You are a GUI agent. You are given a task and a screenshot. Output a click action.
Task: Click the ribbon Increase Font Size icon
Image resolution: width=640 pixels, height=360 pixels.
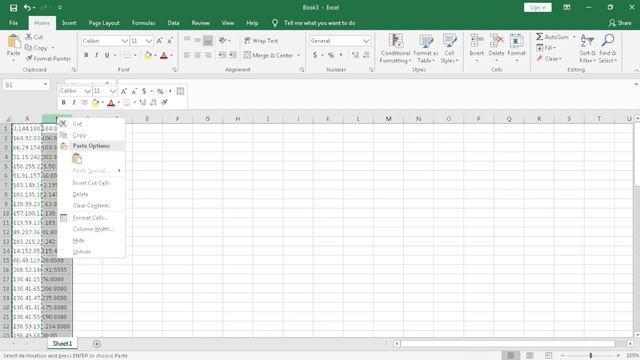(x=160, y=40)
